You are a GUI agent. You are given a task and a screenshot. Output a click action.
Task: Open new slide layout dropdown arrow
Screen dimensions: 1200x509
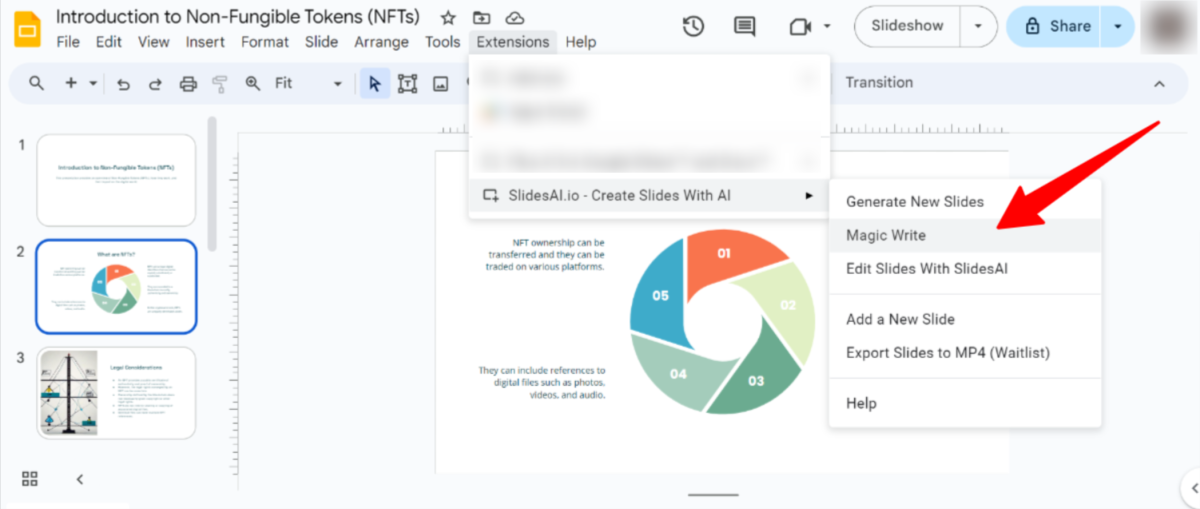[93, 84]
